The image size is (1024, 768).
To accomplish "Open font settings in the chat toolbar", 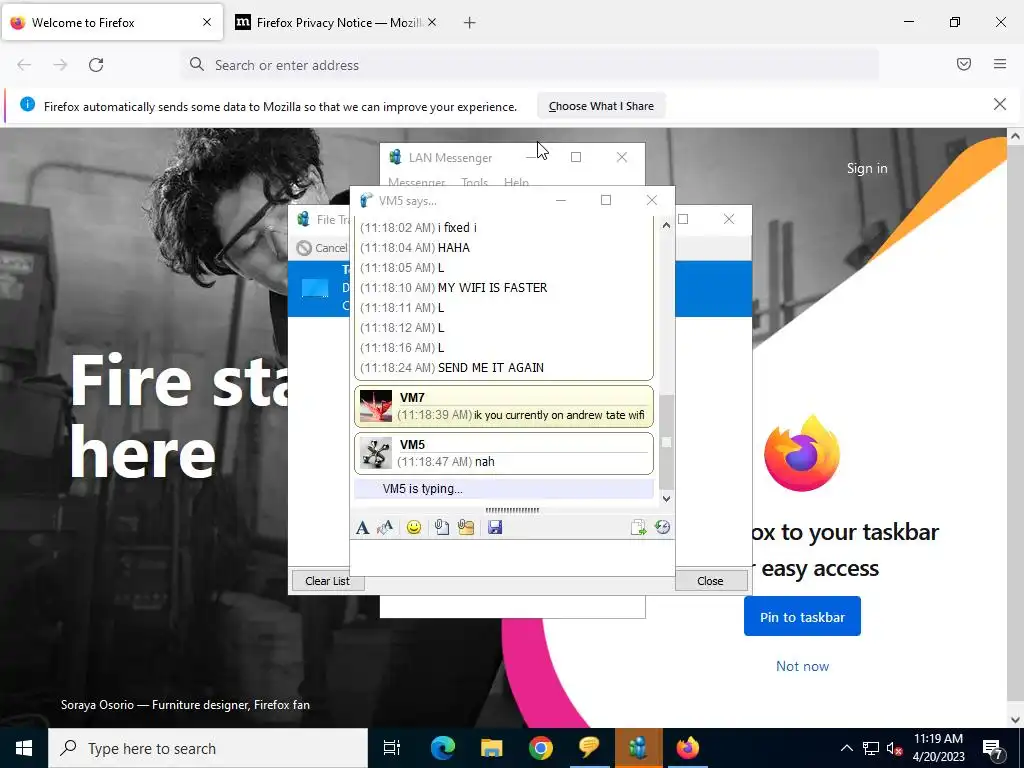I will [x=362, y=528].
